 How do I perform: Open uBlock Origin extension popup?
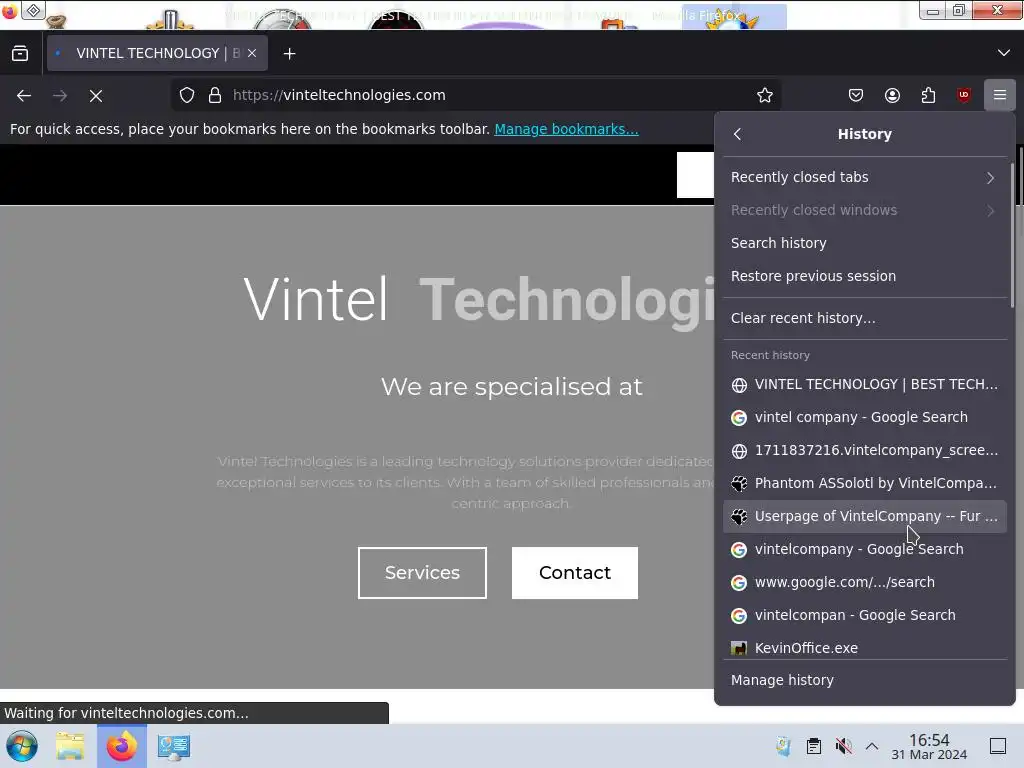(964, 95)
